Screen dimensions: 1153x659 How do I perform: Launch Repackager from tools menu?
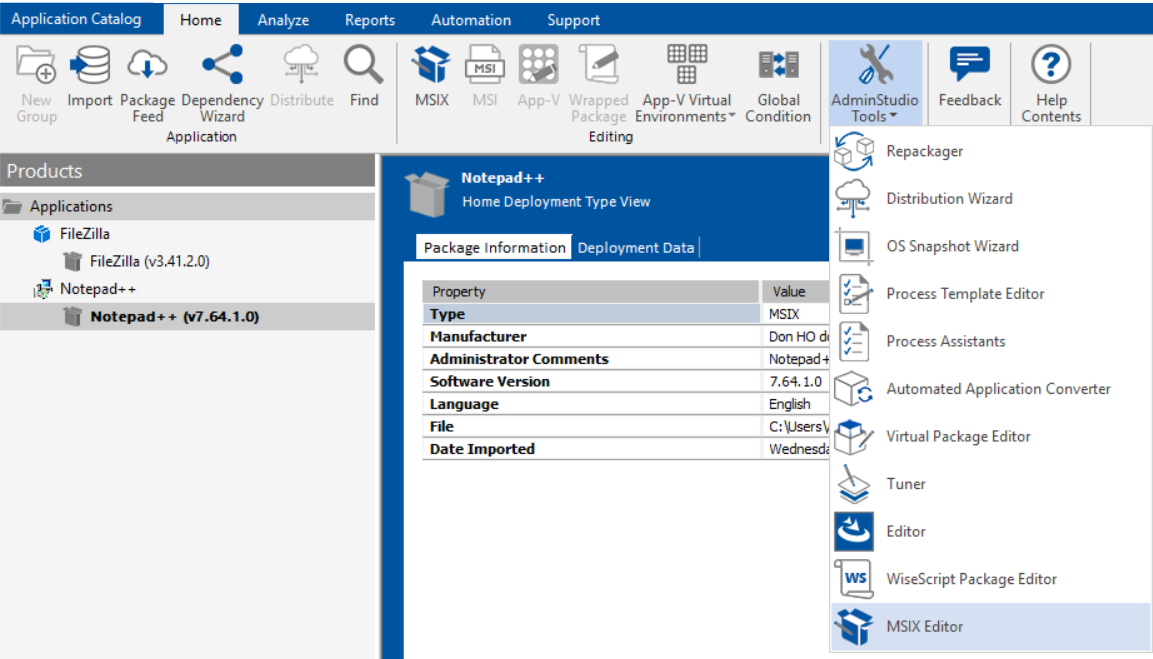tap(990, 151)
